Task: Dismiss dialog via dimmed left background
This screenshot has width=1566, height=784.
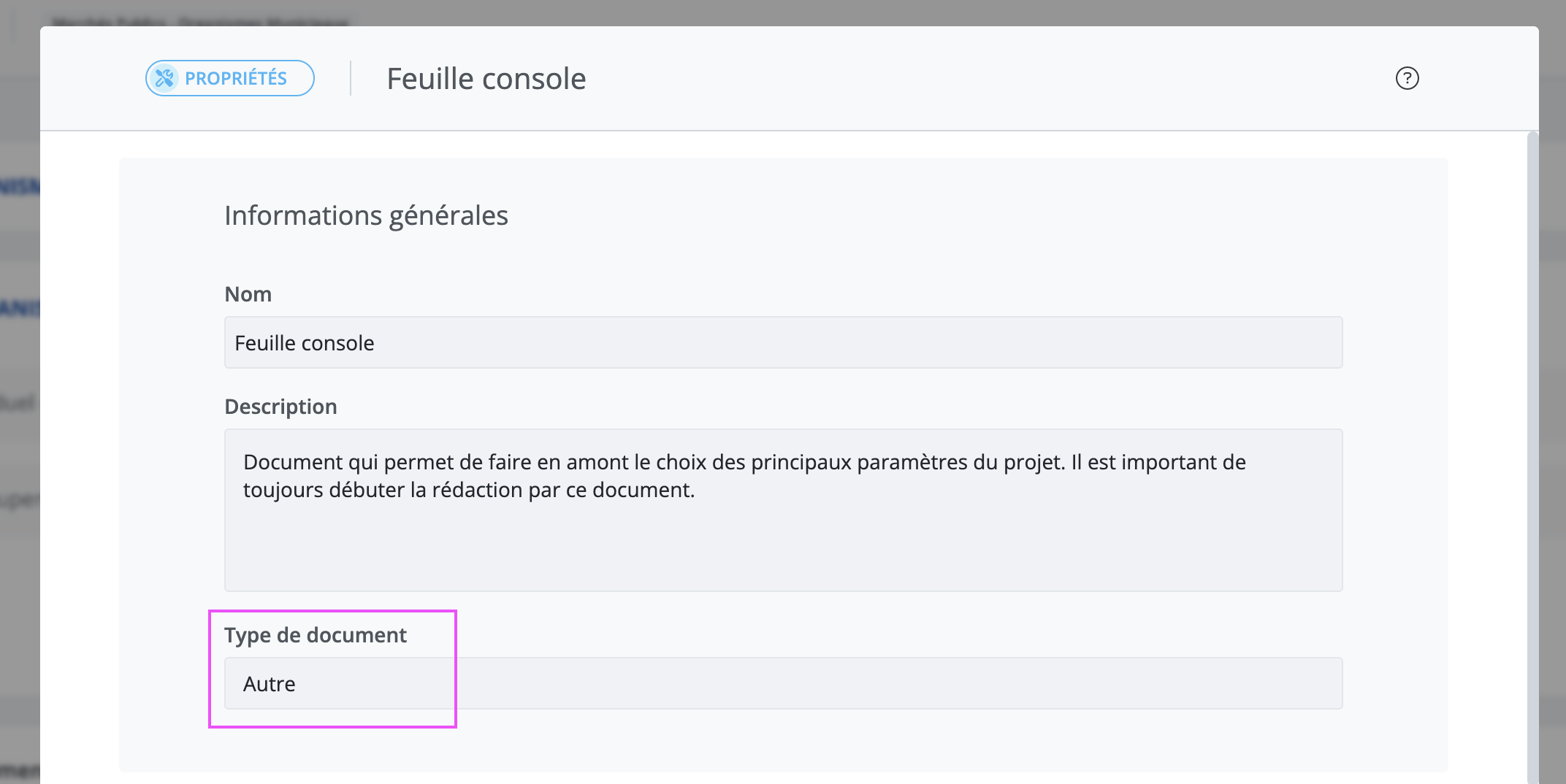Action: [x=20, y=438]
